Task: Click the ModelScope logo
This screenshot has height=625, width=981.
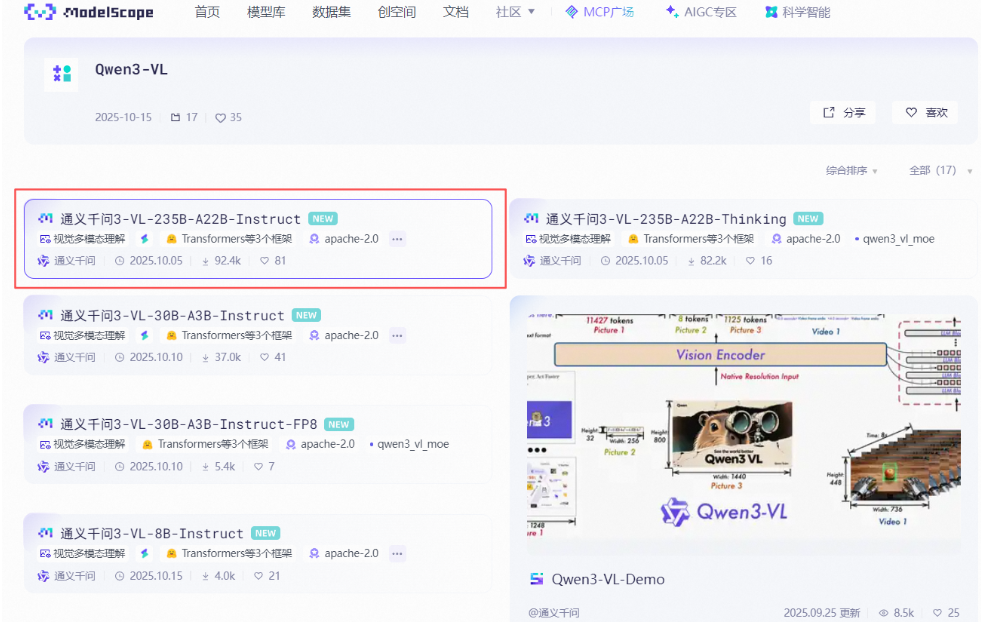Action: pyautogui.click(x=89, y=12)
